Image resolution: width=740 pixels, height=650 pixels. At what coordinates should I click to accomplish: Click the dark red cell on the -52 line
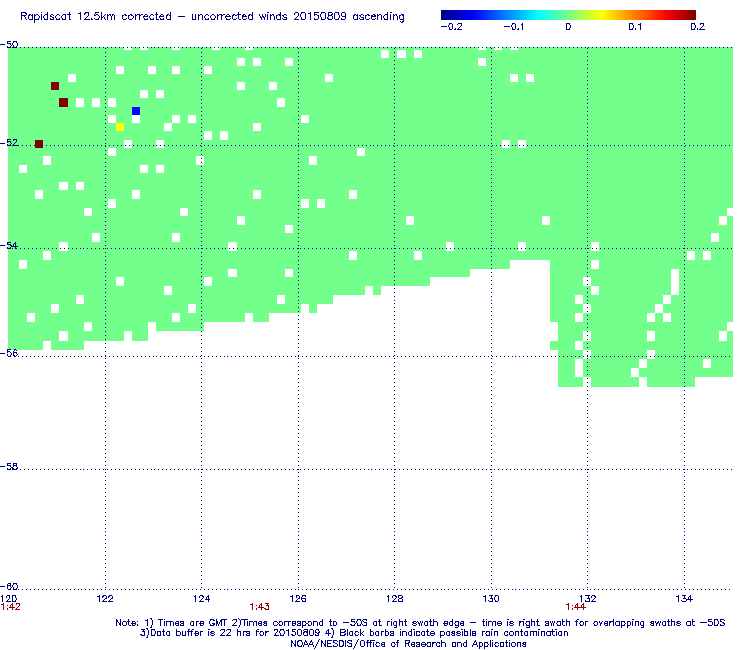coord(39,144)
